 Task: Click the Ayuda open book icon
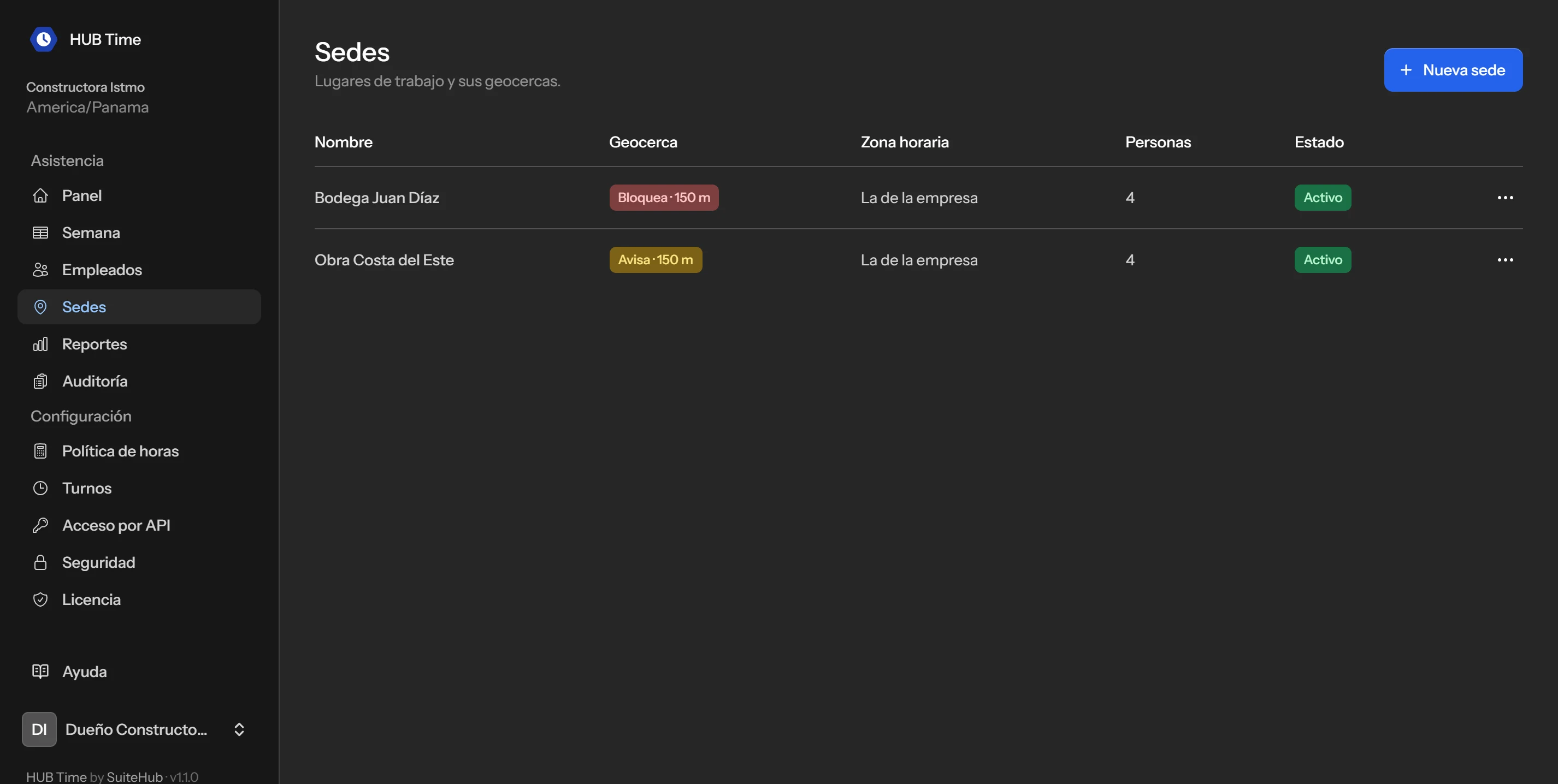(40, 672)
